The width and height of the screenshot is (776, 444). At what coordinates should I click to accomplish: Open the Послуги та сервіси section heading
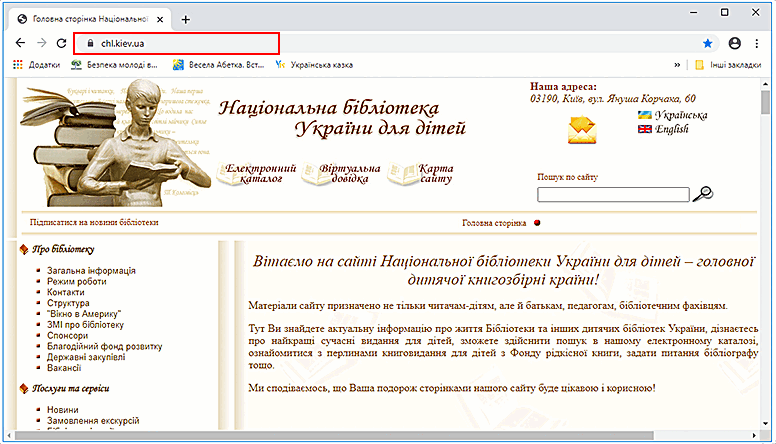tap(71, 389)
